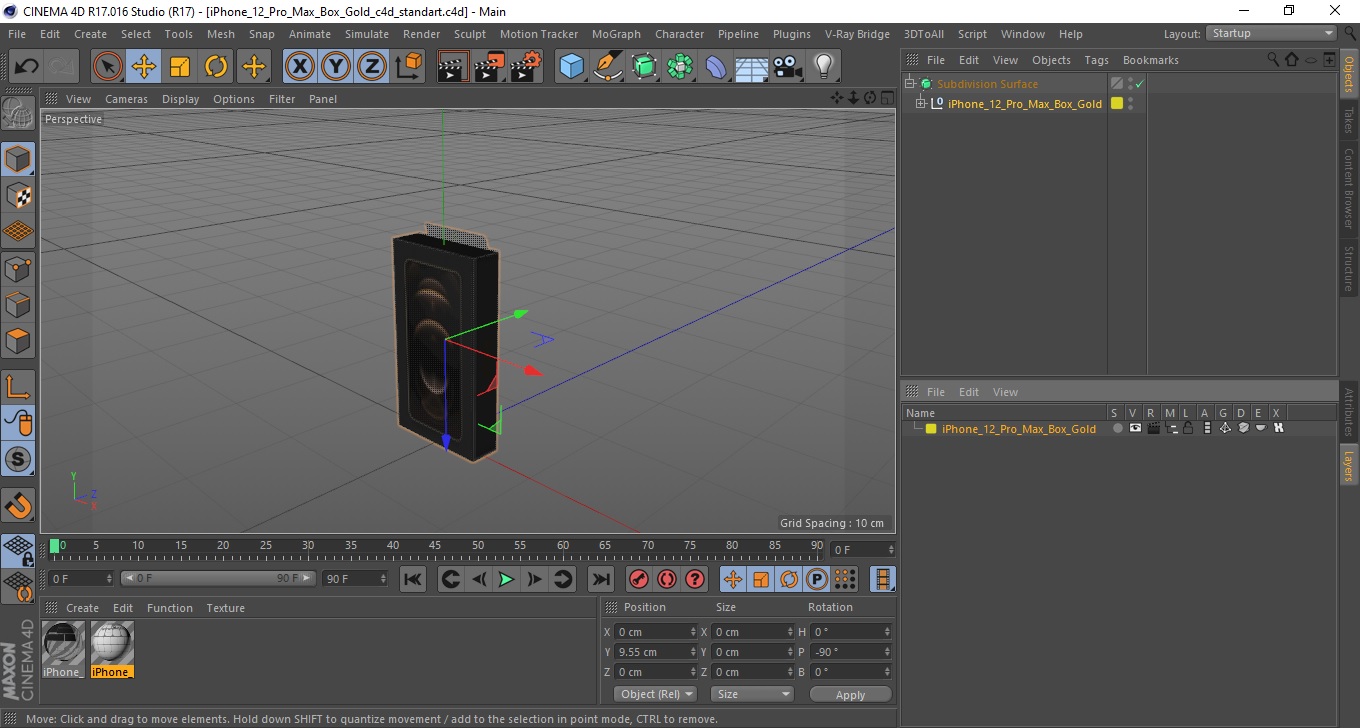Activate the Move tool
This screenshot has width=1360, height=728.
coord(144,67)
